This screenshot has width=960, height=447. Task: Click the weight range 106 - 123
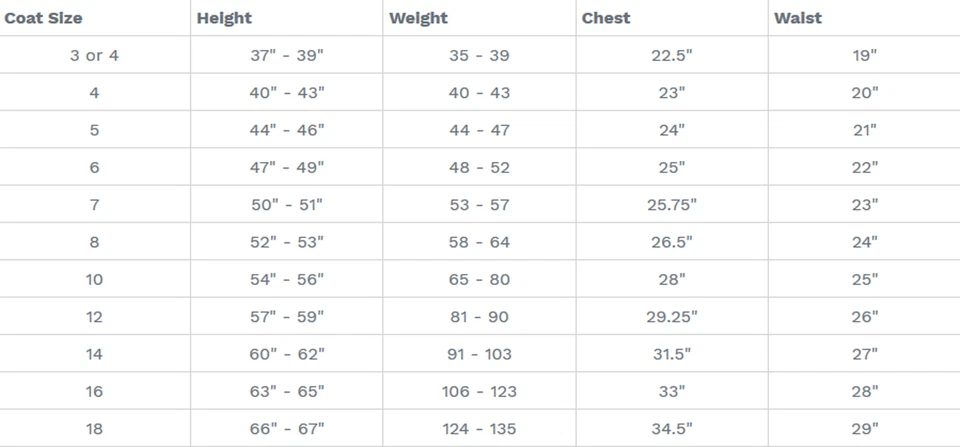pos(479,391)
